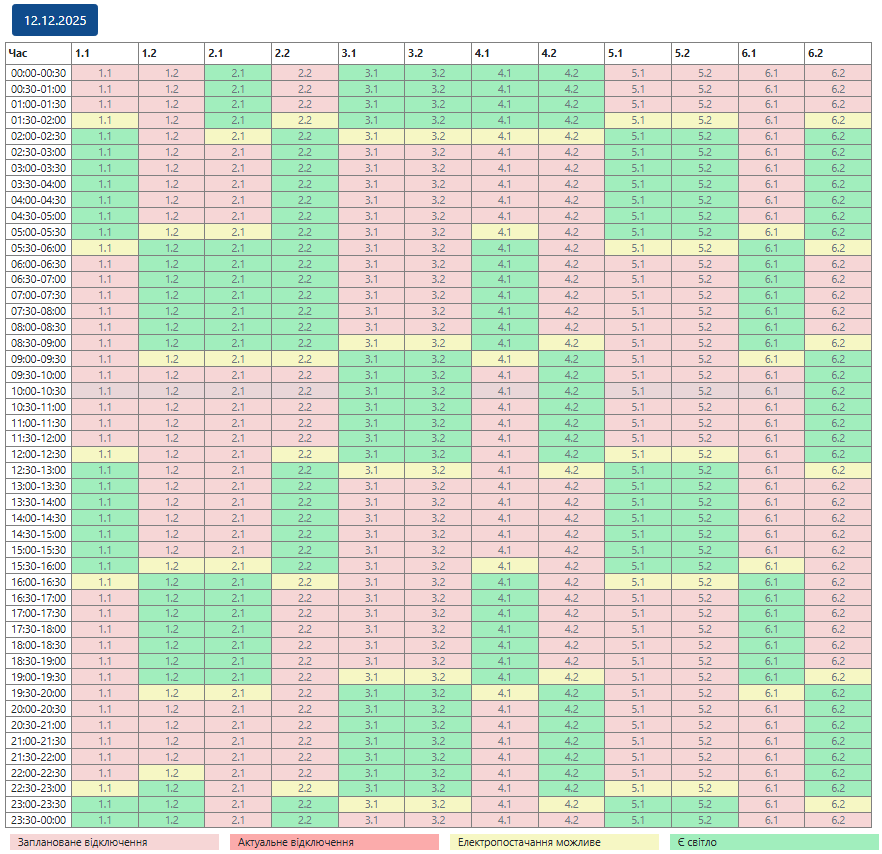Click the 2.1 cell in row 00:00-00:30
The width and height of the screenshot is (882, 854).
coord(238,72)
